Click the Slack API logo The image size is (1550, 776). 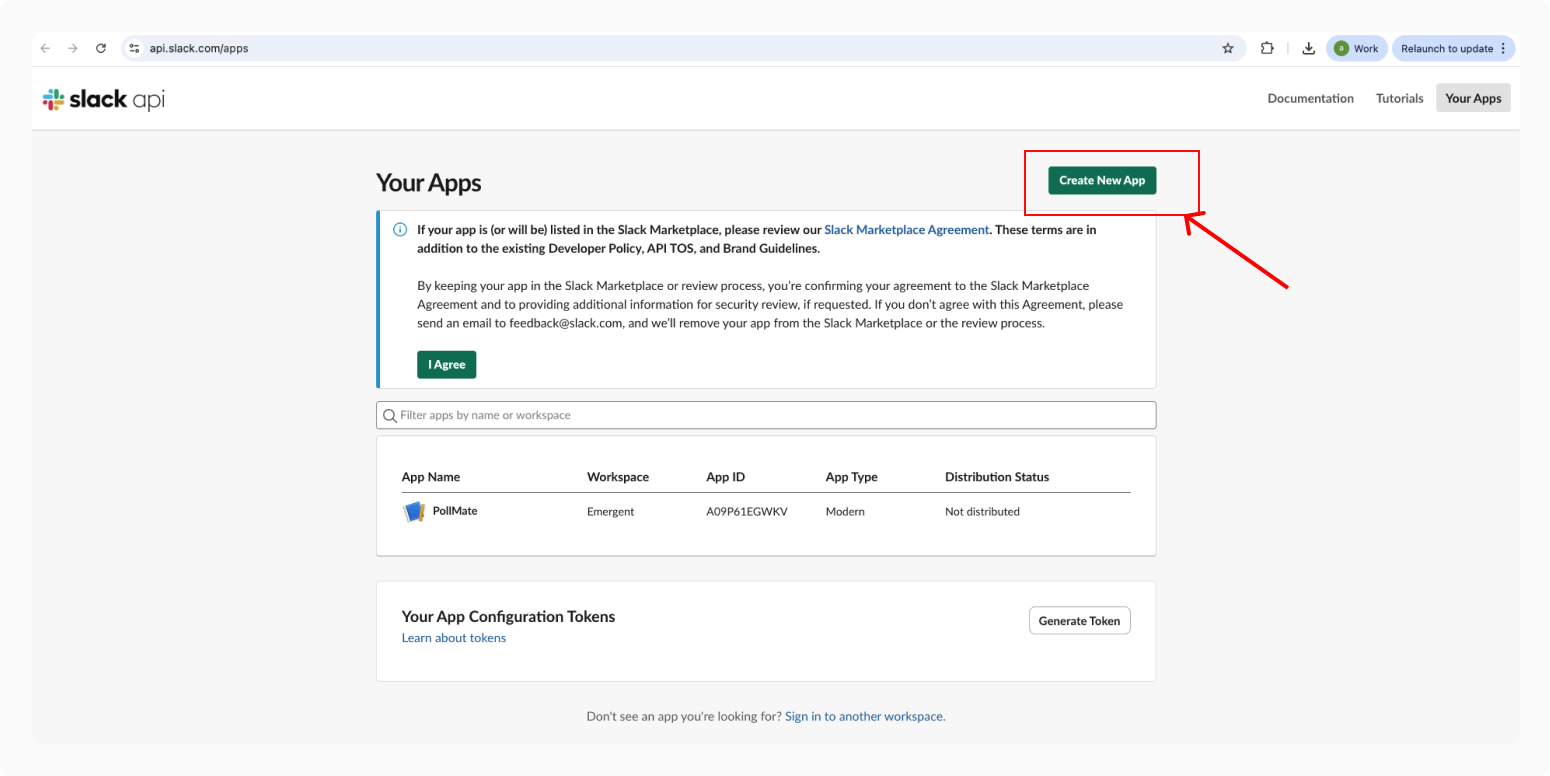click(103, 99)
